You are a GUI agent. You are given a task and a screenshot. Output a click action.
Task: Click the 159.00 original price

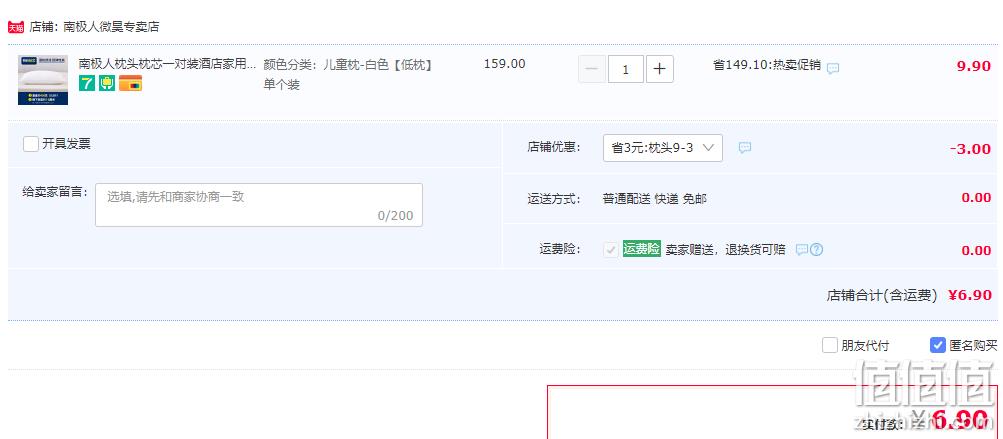click(x=505, y=64)
